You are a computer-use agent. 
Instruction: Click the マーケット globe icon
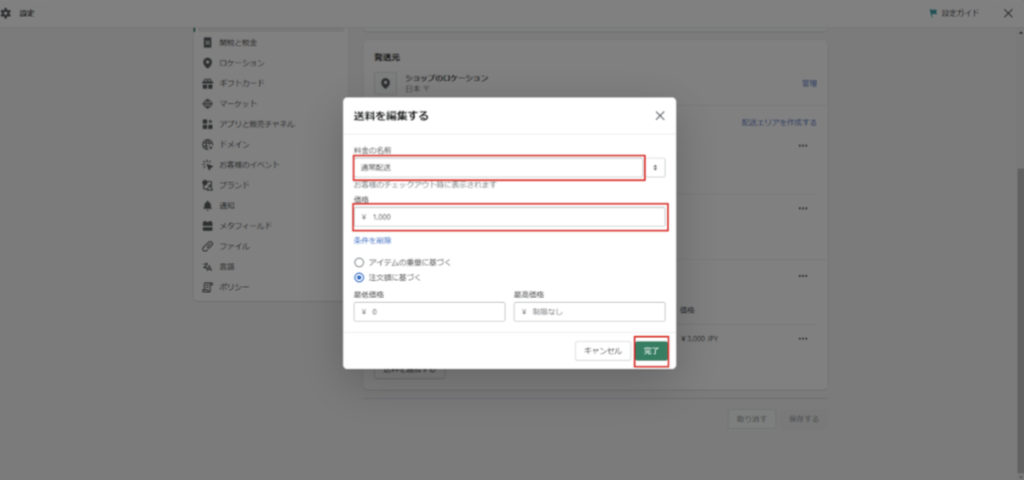pos(208,104)
